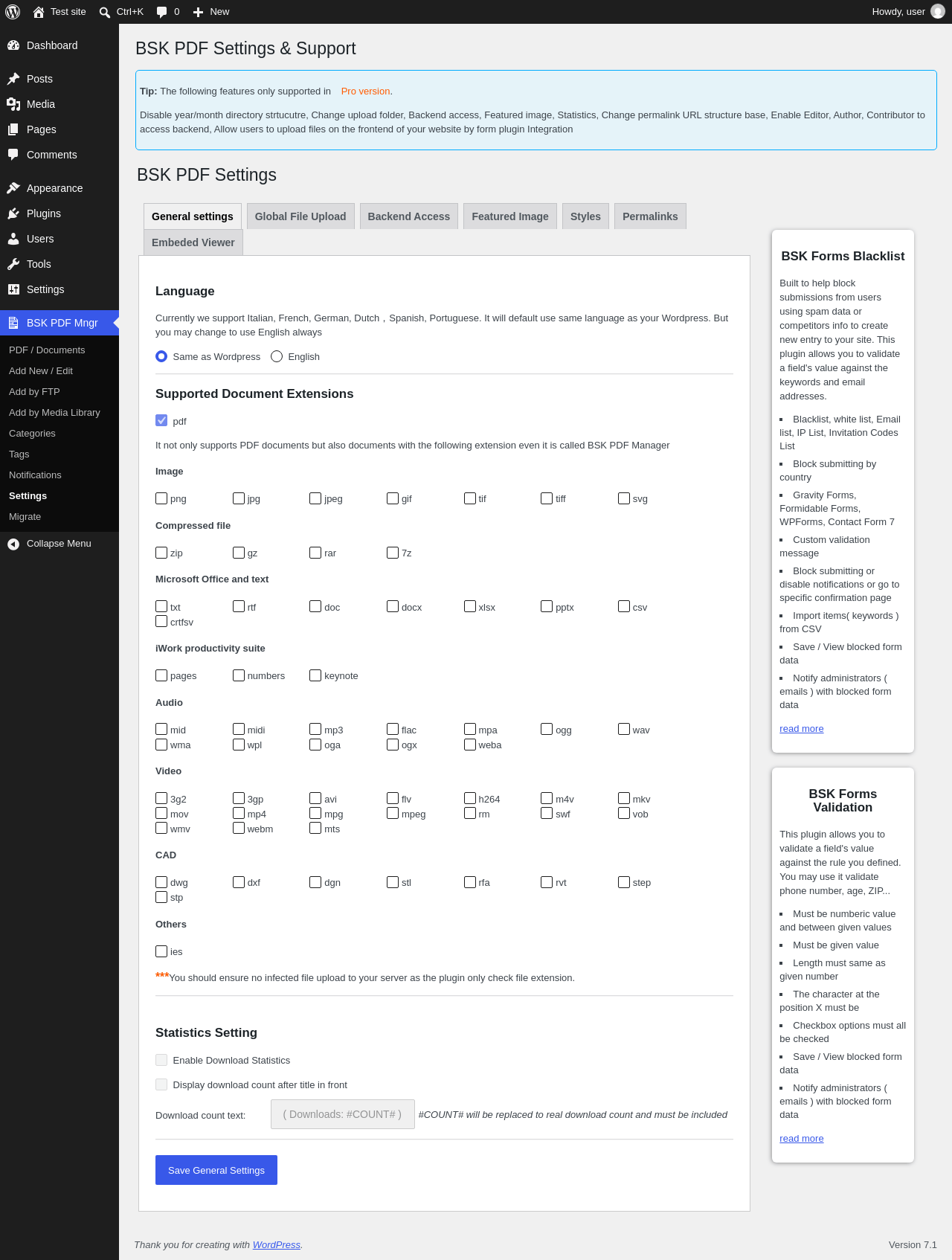952x1260 pixels.
Task: Click the Appearance paintbrush icon
Action: [13, 188]
